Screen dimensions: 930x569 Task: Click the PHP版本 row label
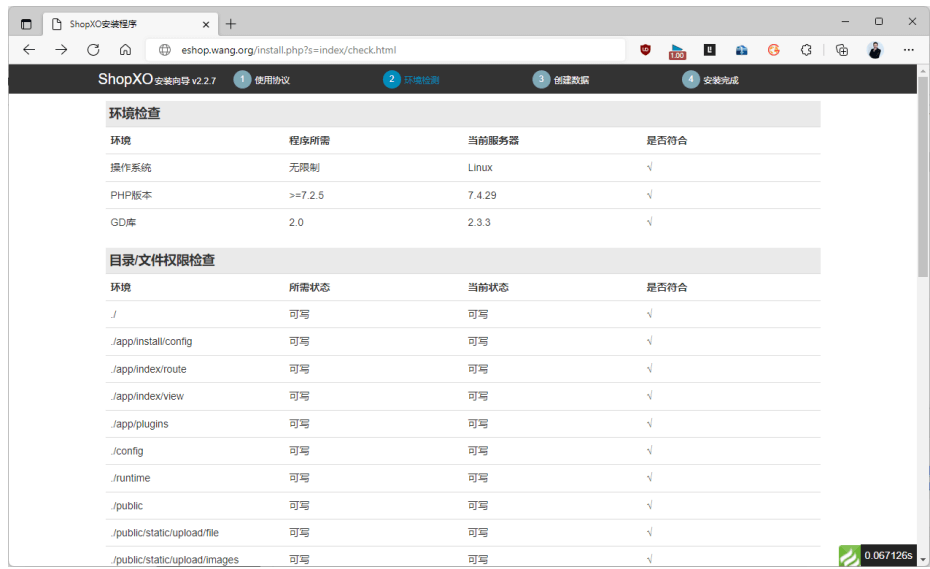click(x=131, y=195)
